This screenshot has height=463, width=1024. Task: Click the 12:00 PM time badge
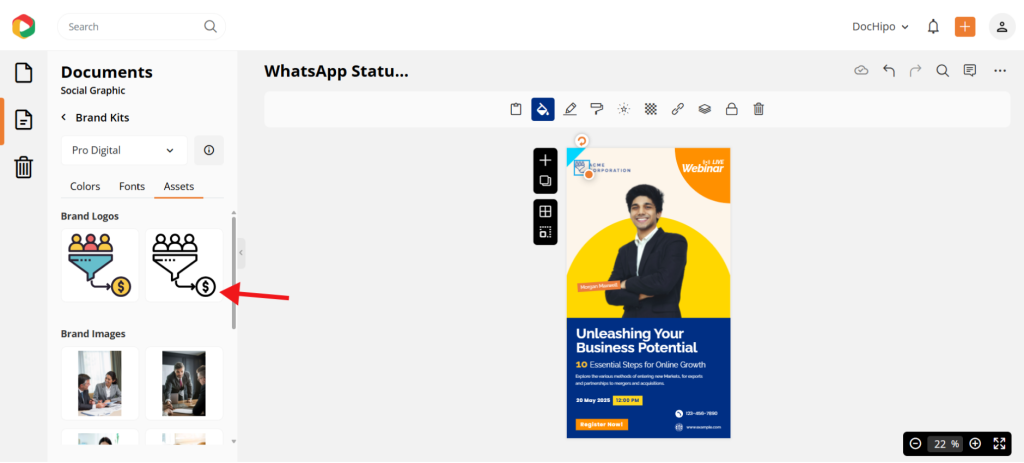click(x=627, y=400)
